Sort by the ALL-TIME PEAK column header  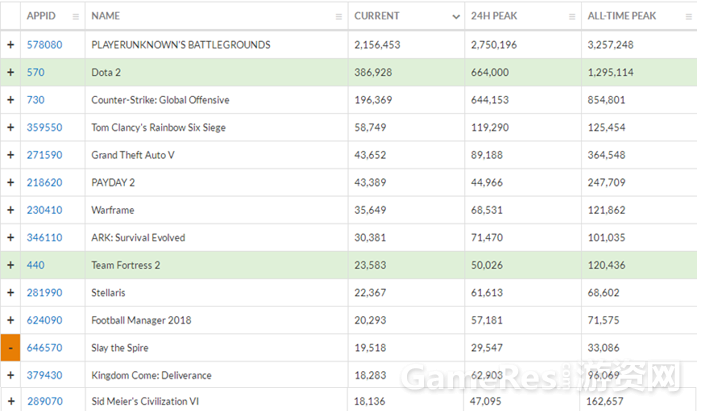tap(621, 16)
